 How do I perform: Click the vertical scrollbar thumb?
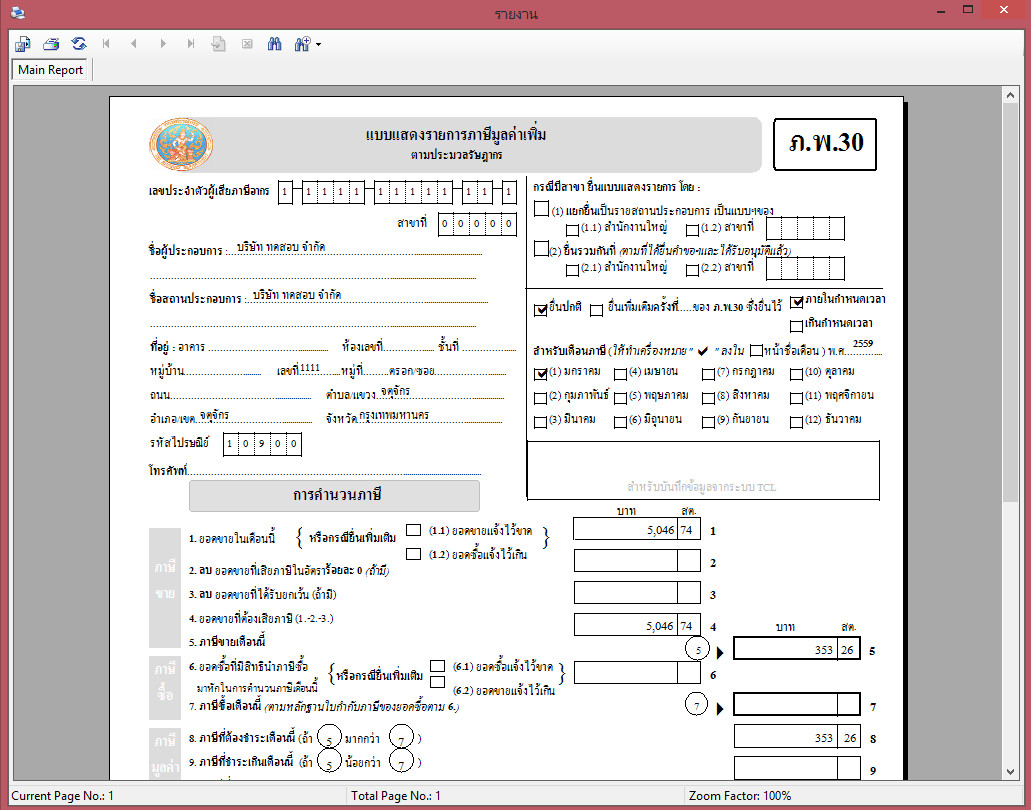pos(1010,302)
